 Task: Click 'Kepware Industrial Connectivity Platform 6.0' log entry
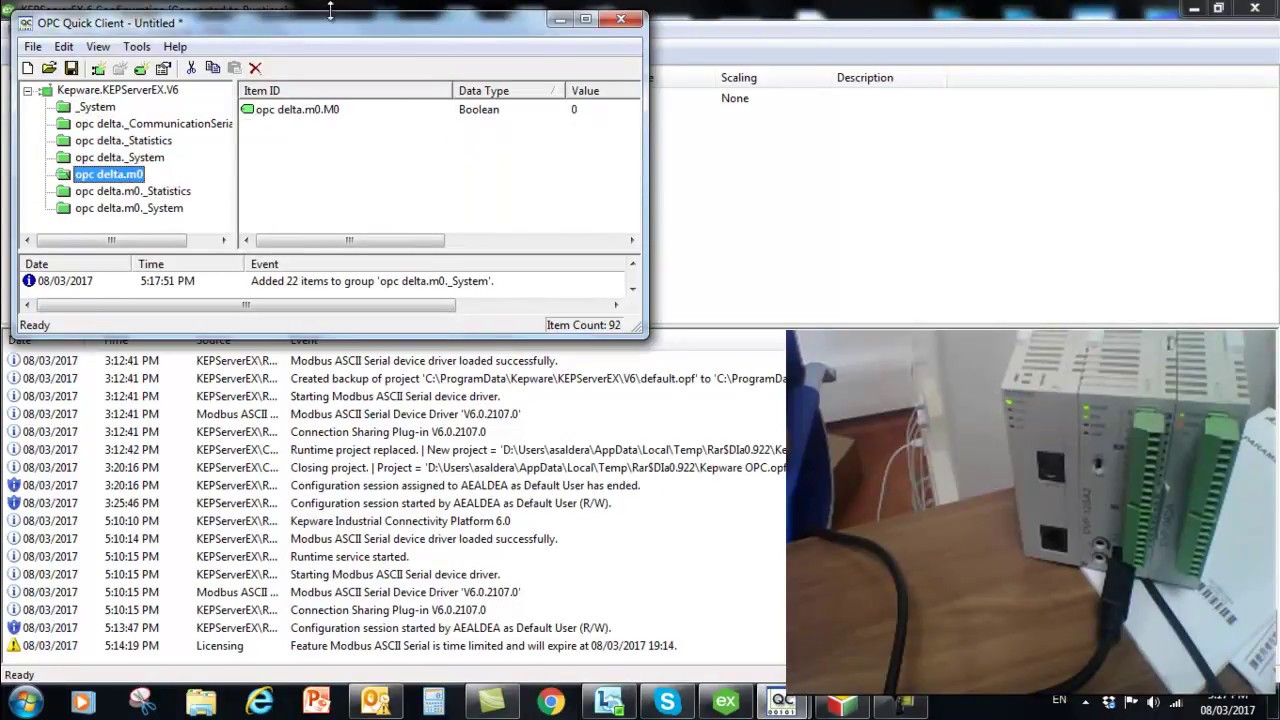point(400,521)
